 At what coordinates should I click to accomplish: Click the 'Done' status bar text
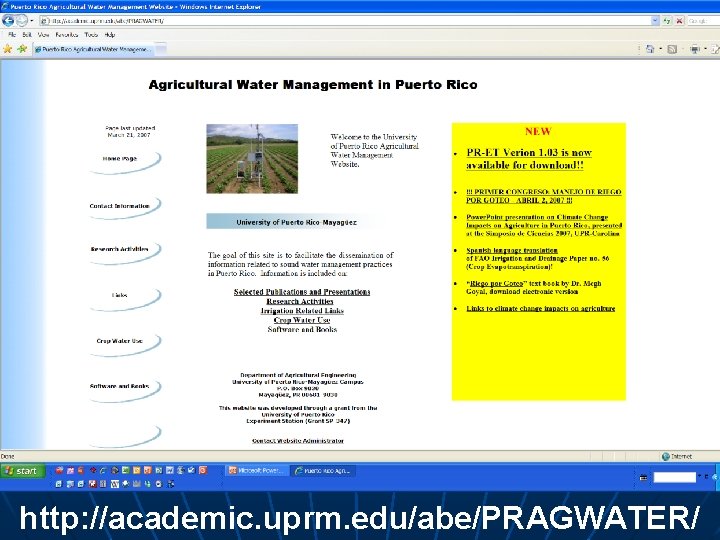click(7, 456)
